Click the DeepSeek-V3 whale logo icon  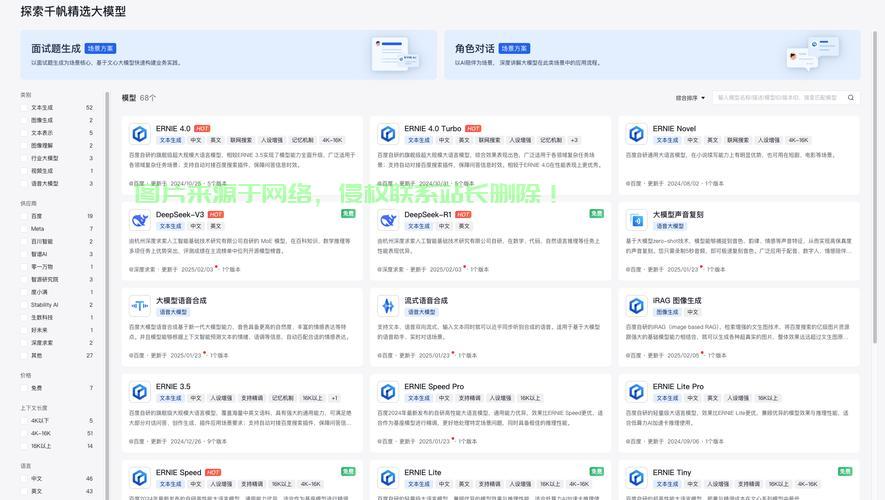[139, 220]
